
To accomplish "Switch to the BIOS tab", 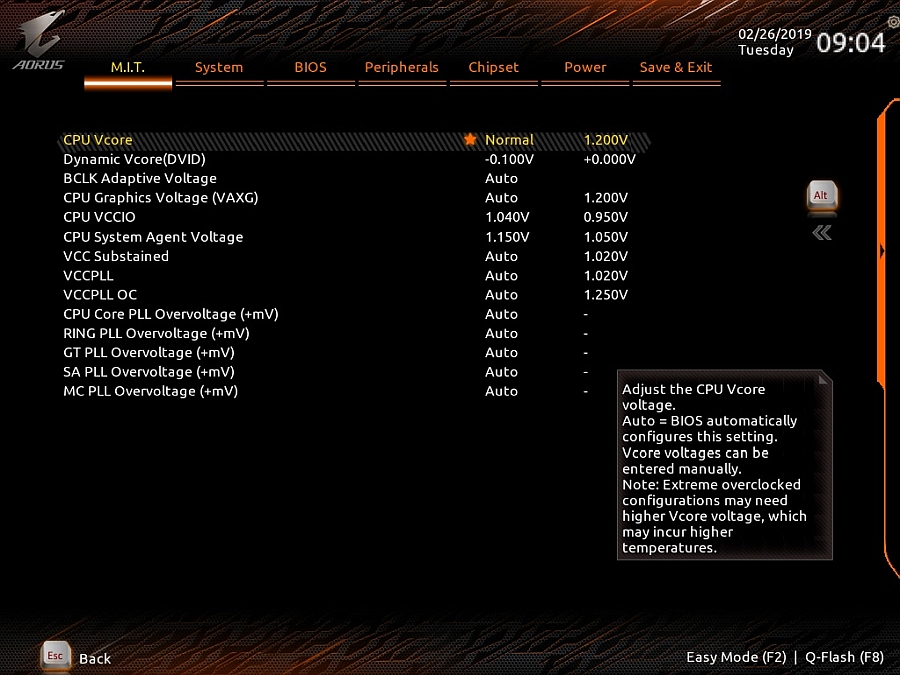I will point(311,68).
